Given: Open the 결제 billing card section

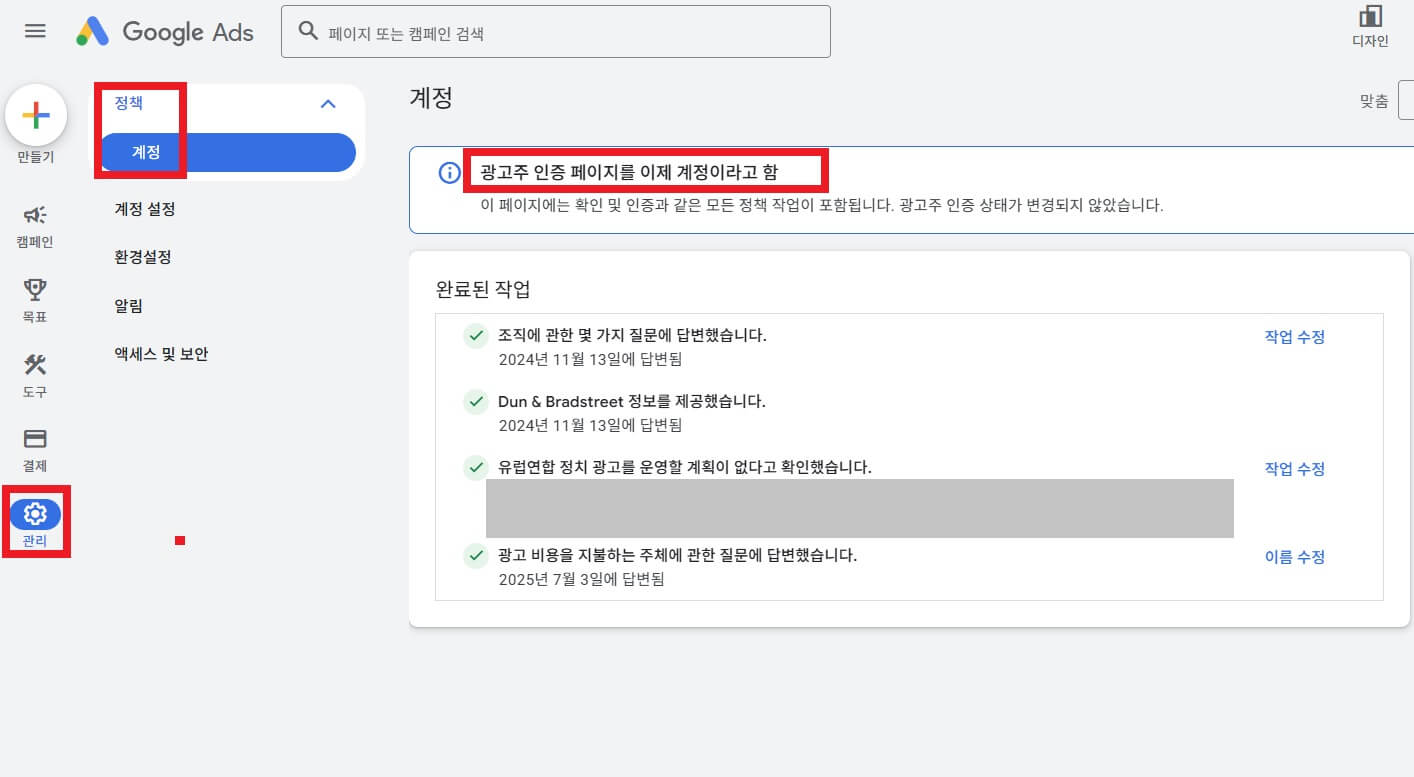Looking at the screenshot, I should tap(35, 450).
